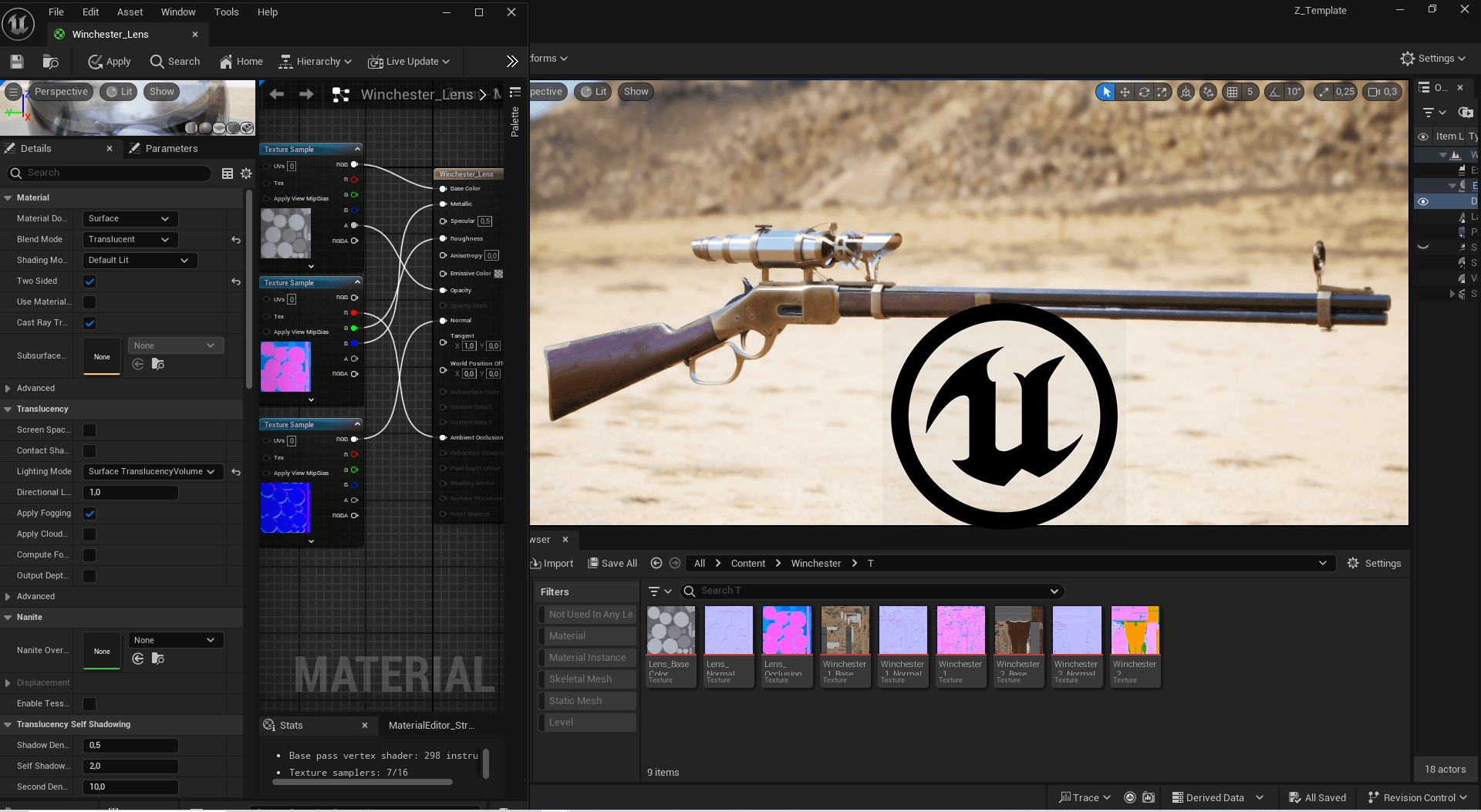This screenshot has height=812, width=1481.
Task: Open Details panel settings gear
Action: pyautogui.click(x=246, y=174)
